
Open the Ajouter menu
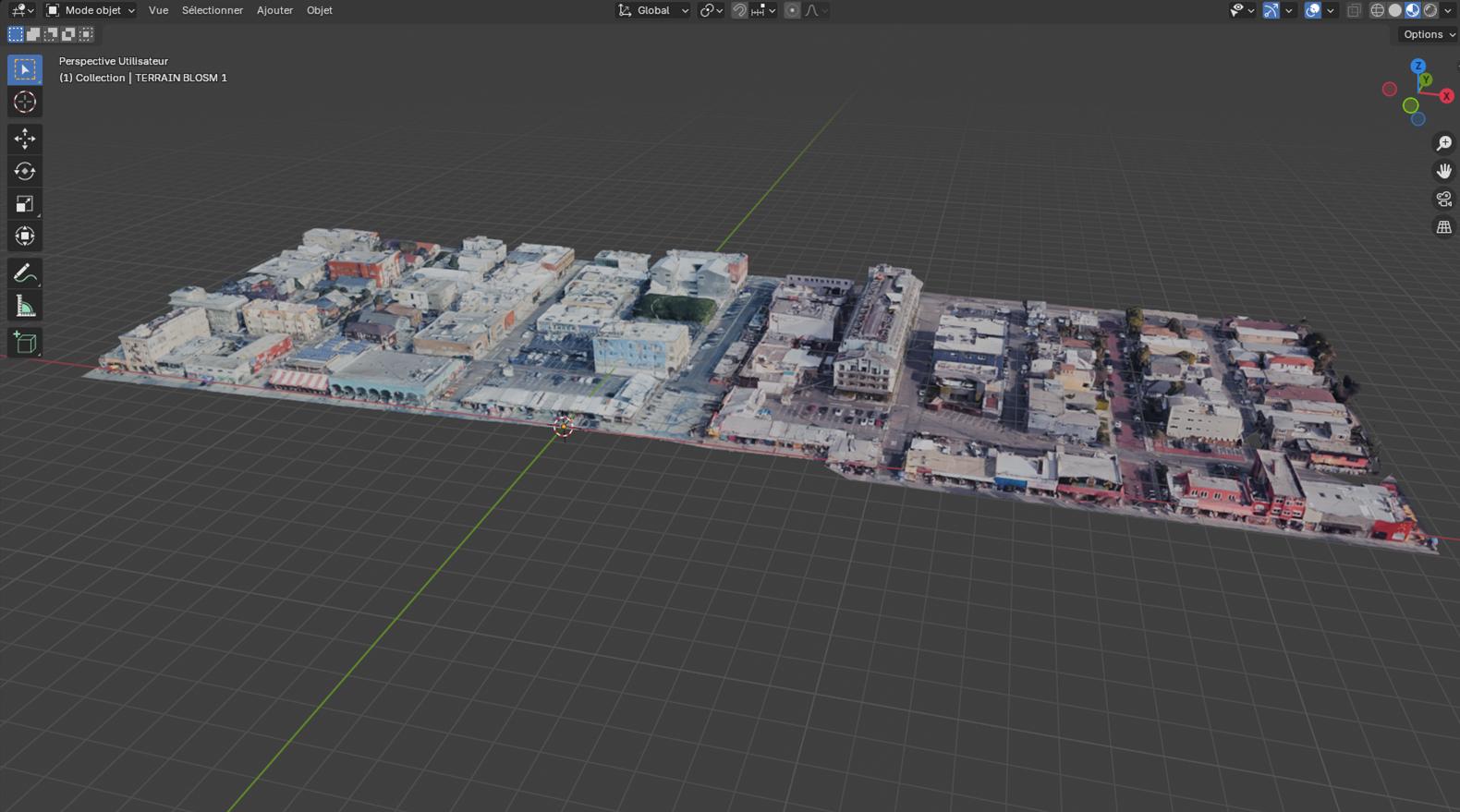pyautogui.click(x=274, y=10)
